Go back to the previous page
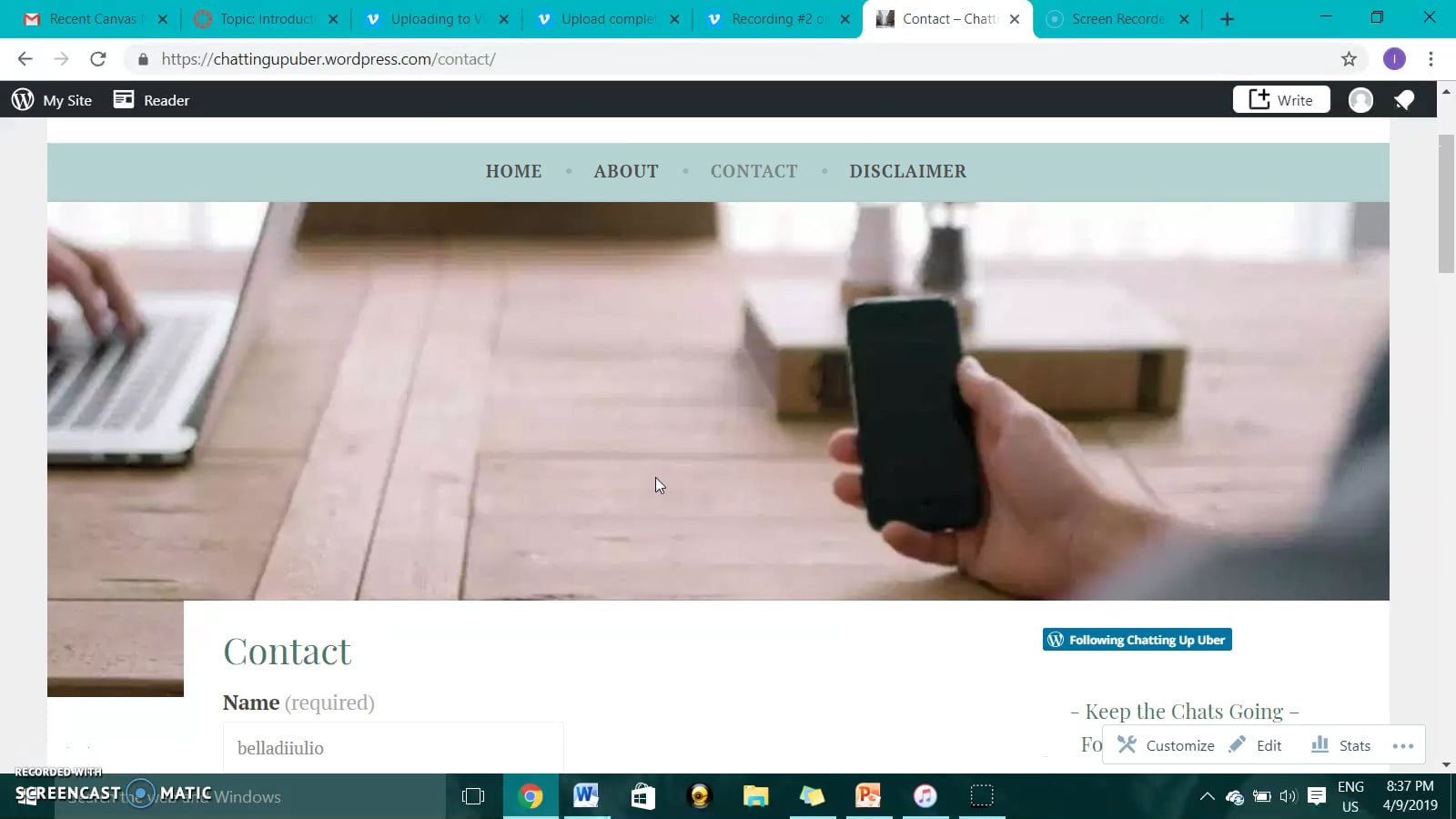The image size is (1456, 819). 25,59
